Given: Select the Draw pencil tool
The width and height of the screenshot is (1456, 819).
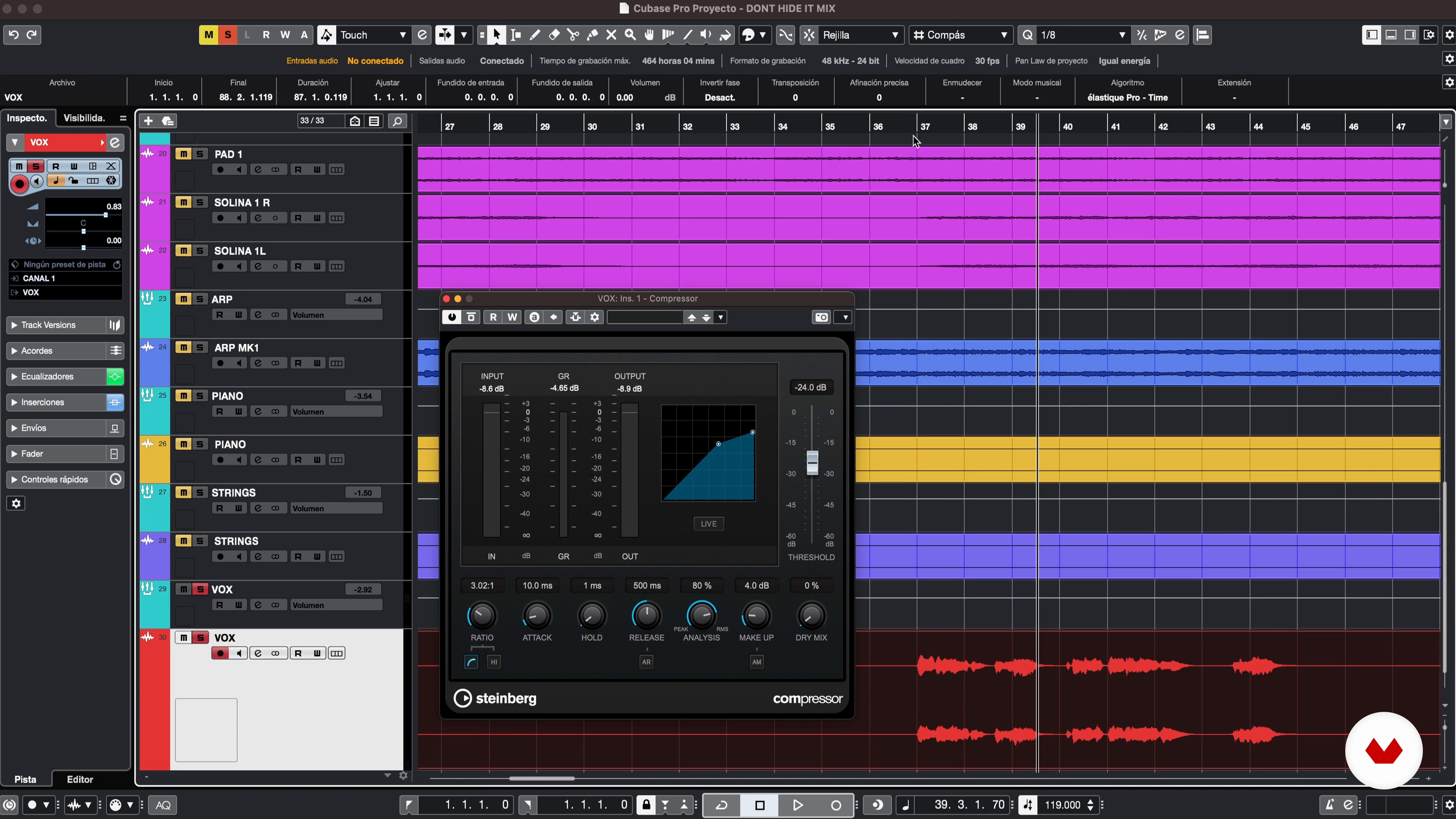Looking at the screenshot, I should (535, 35).
